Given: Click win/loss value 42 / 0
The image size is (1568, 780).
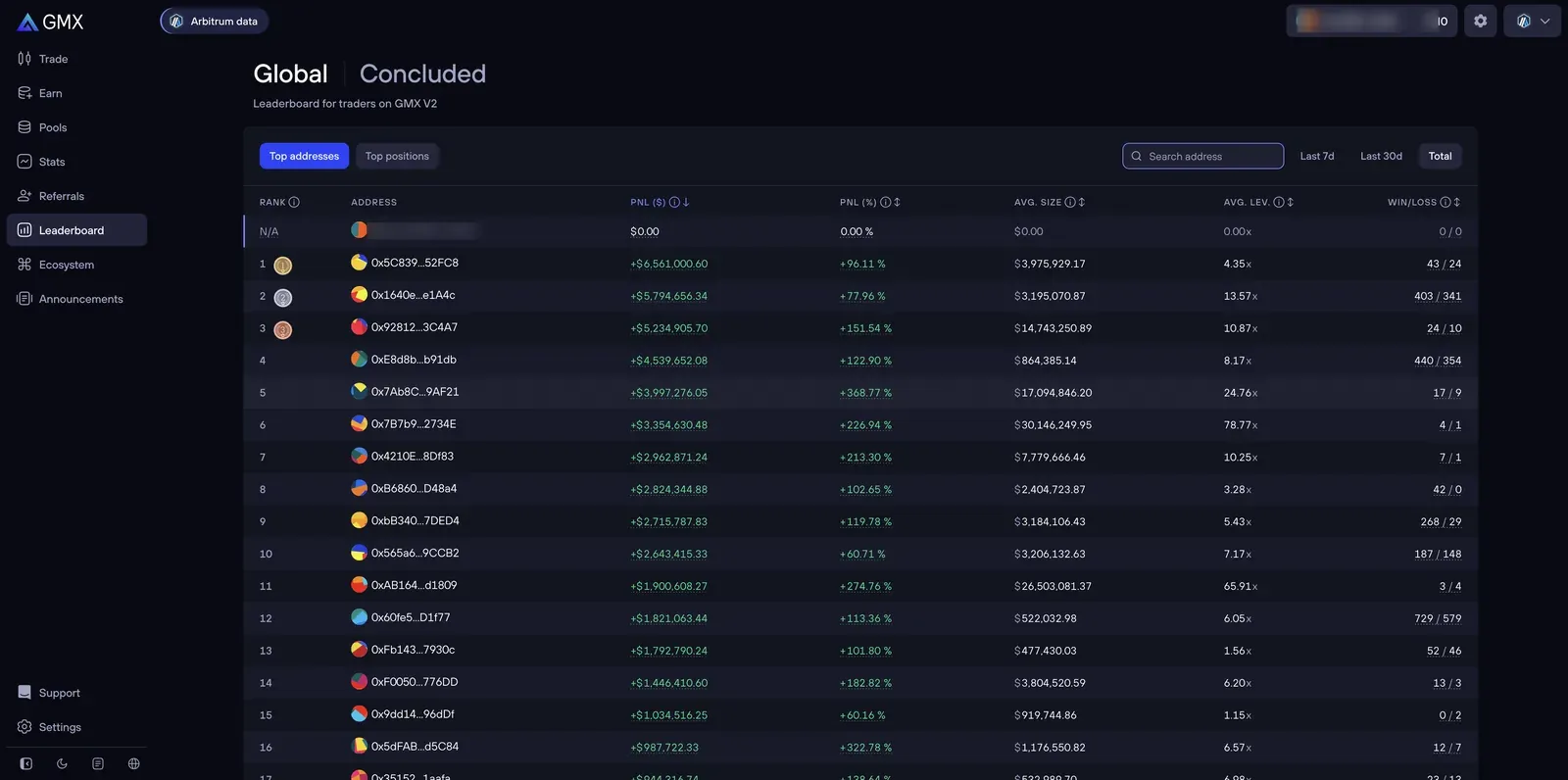Looking at the screenshot, I should (x=1446, y=490).
